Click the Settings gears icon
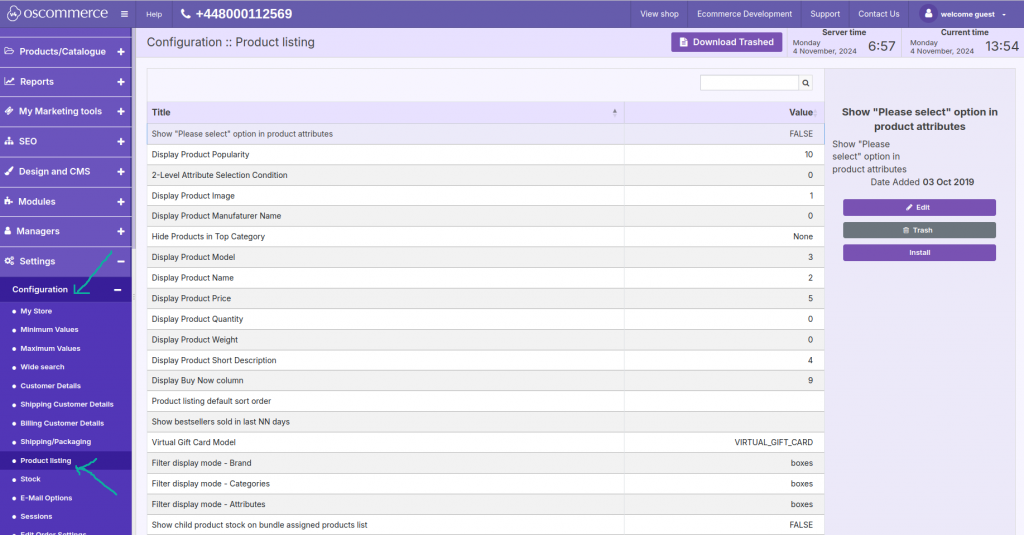The width and height of the screenshot is (1024, 535). 9,261
